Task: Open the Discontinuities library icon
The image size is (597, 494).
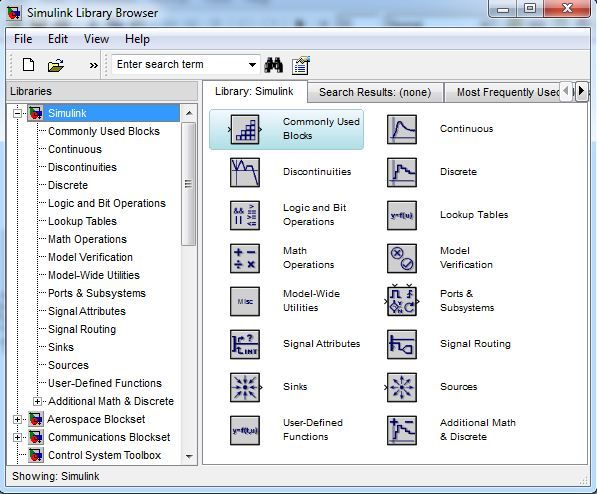Action: [245, 173]
